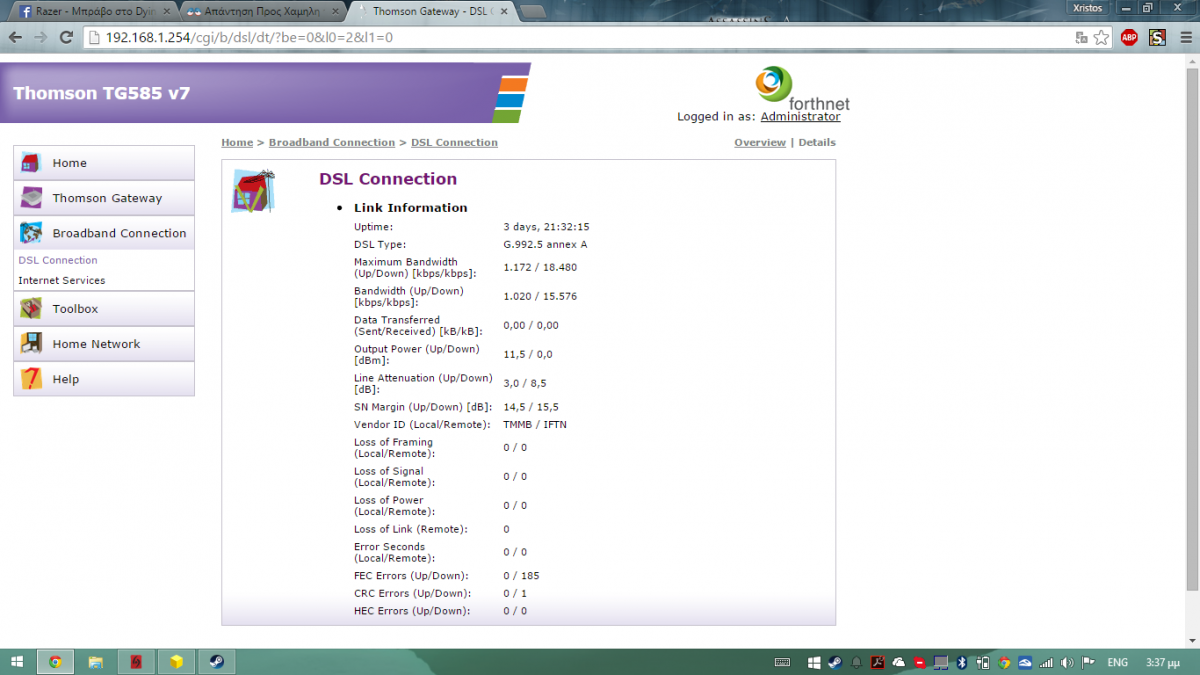Image resolution: width=1200 pixels, height=675 pixels.
Task: Click the Home Network sidebar icon
Action: pos(31,344)
